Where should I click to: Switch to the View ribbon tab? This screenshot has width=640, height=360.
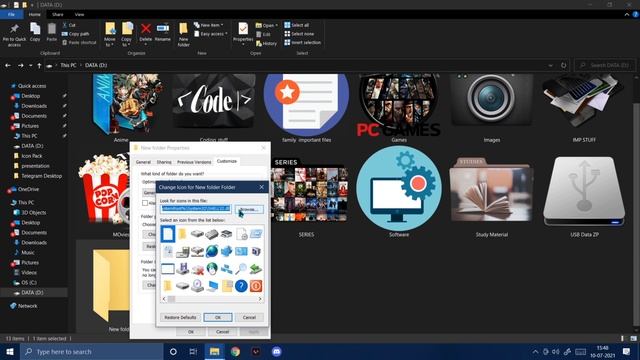(79, 14)
